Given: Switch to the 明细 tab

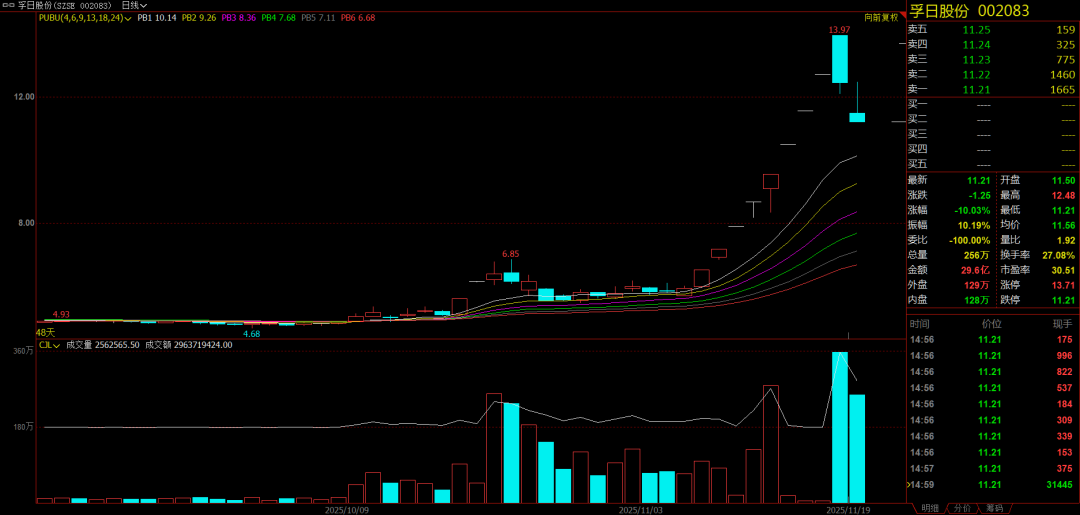Looking at the screenshot, I should pos(930,508).
